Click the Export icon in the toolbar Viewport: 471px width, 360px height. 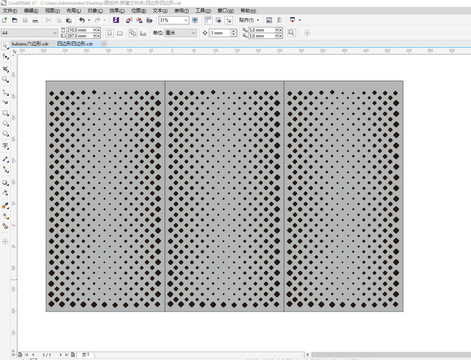click(139, 20)
